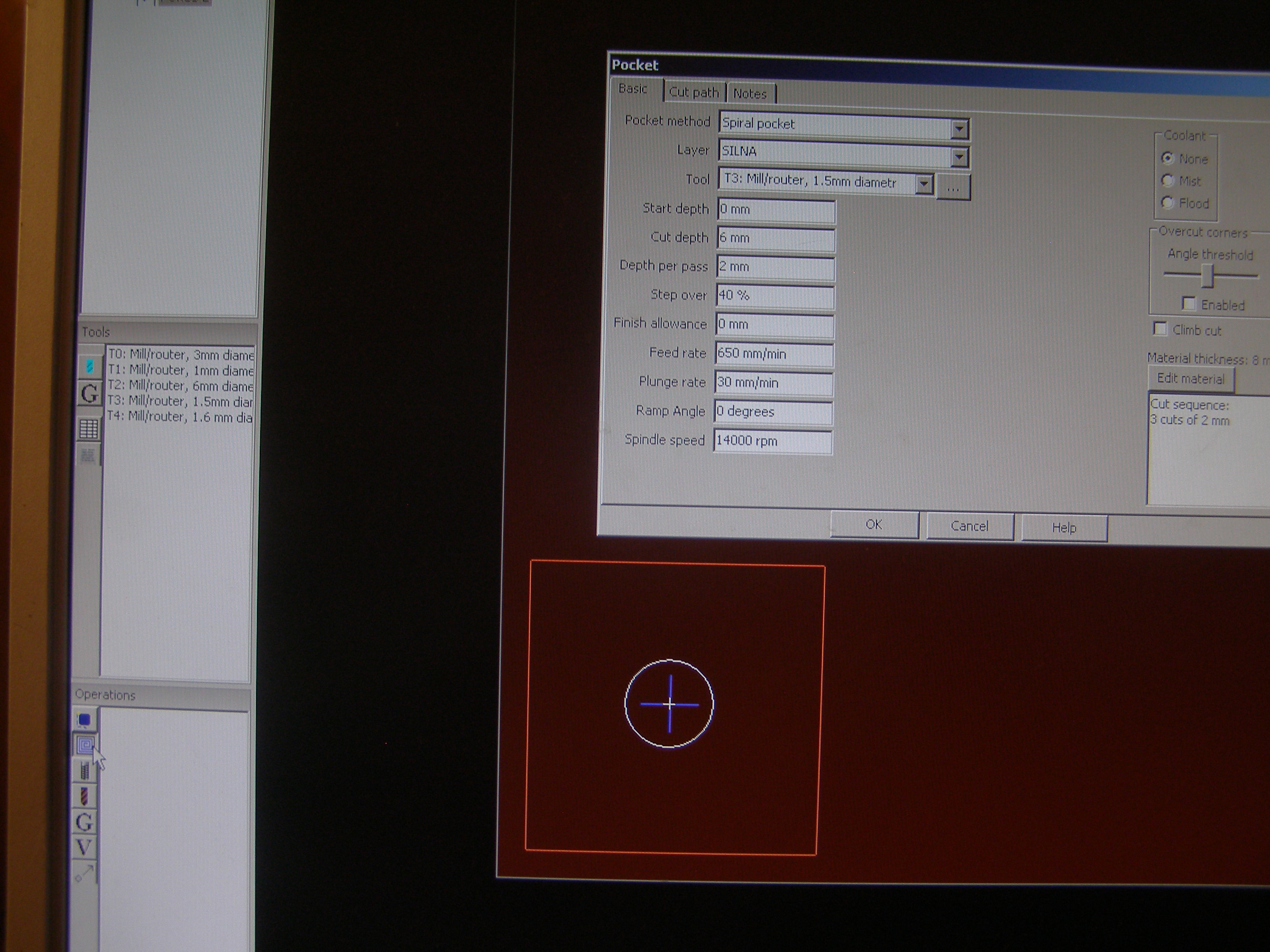Select Flood coolant option
Image resolution: width=1270 pixels, height=952 pixels.
(1167, 202)
